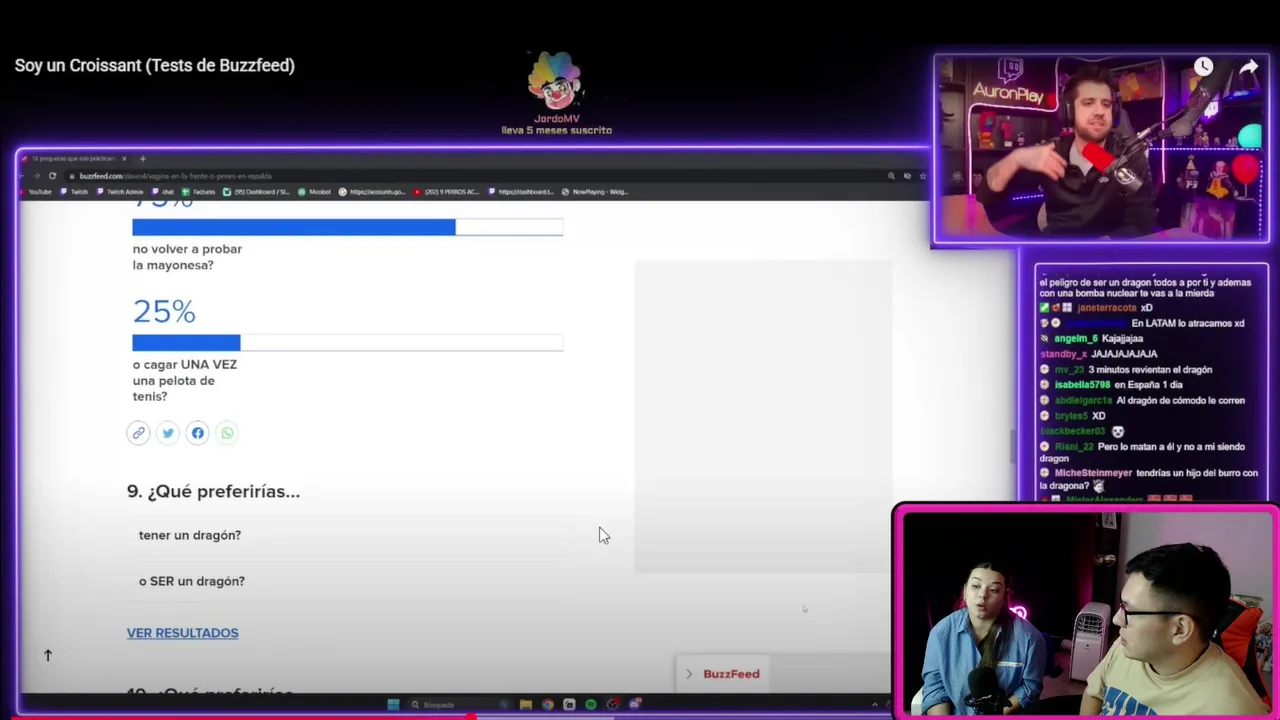Reload the page in the browser
The image size is (1280, 720).
52,176
